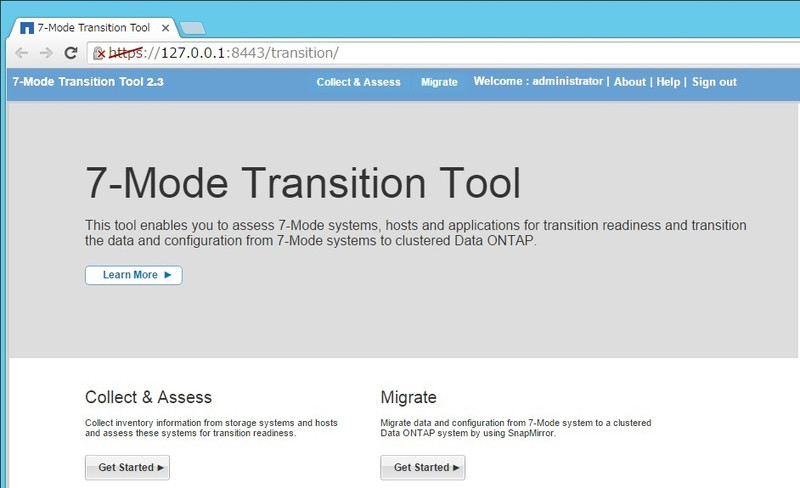Open a new browser tab
The width and height of the screenshot is (800, 488).
point(193,29)
